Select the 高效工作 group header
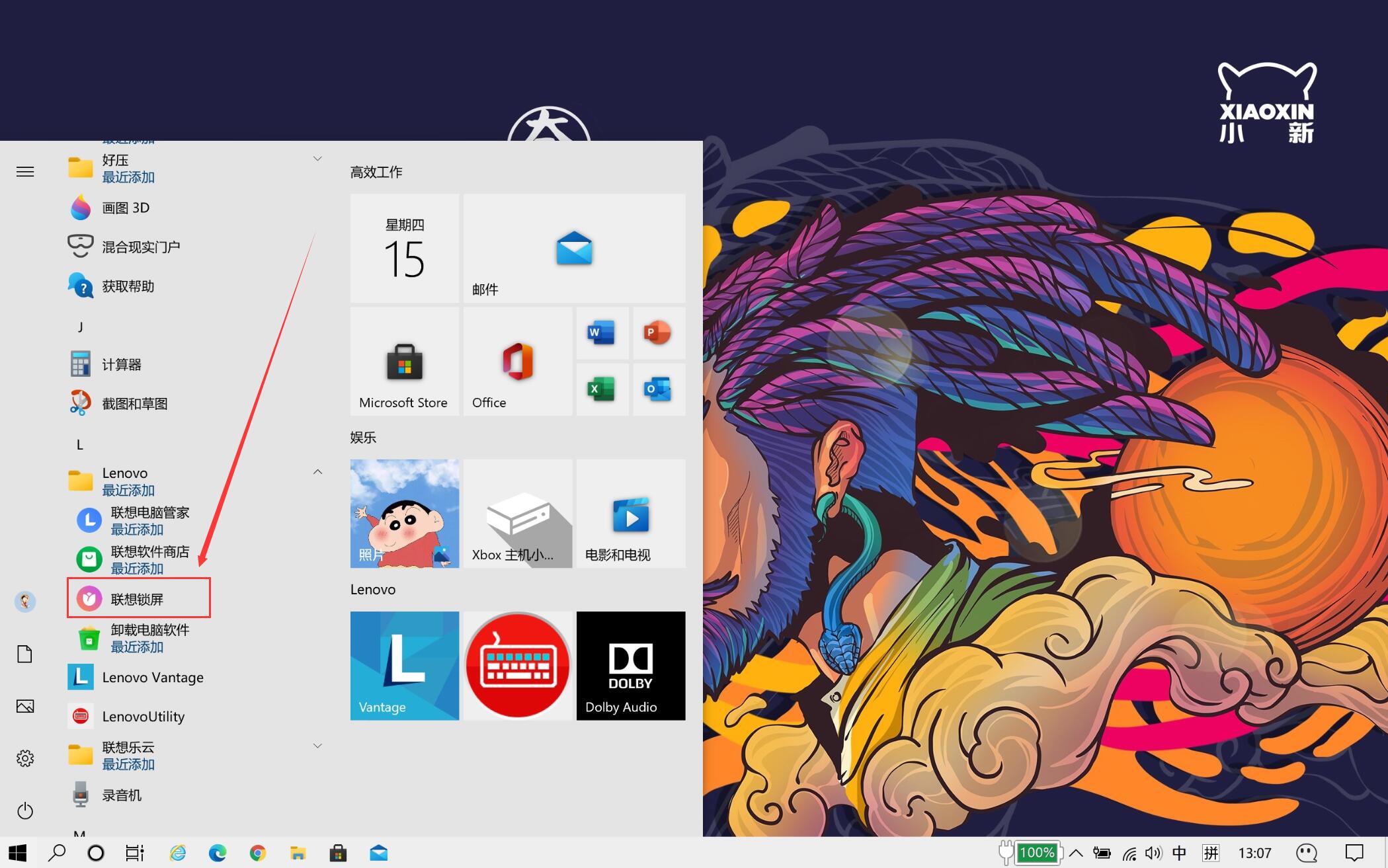 click(x=376, y=173)
